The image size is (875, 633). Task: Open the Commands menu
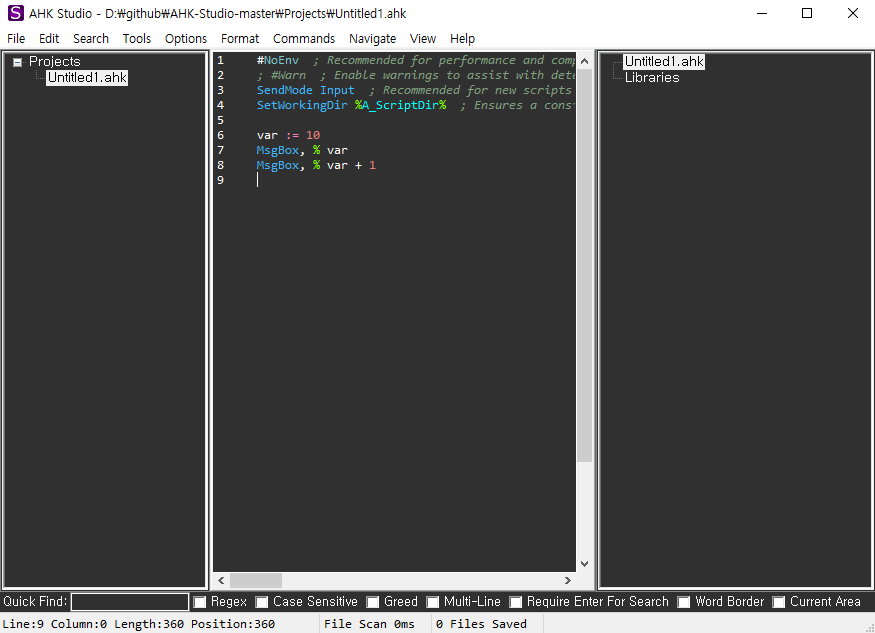tap(304, 38)
